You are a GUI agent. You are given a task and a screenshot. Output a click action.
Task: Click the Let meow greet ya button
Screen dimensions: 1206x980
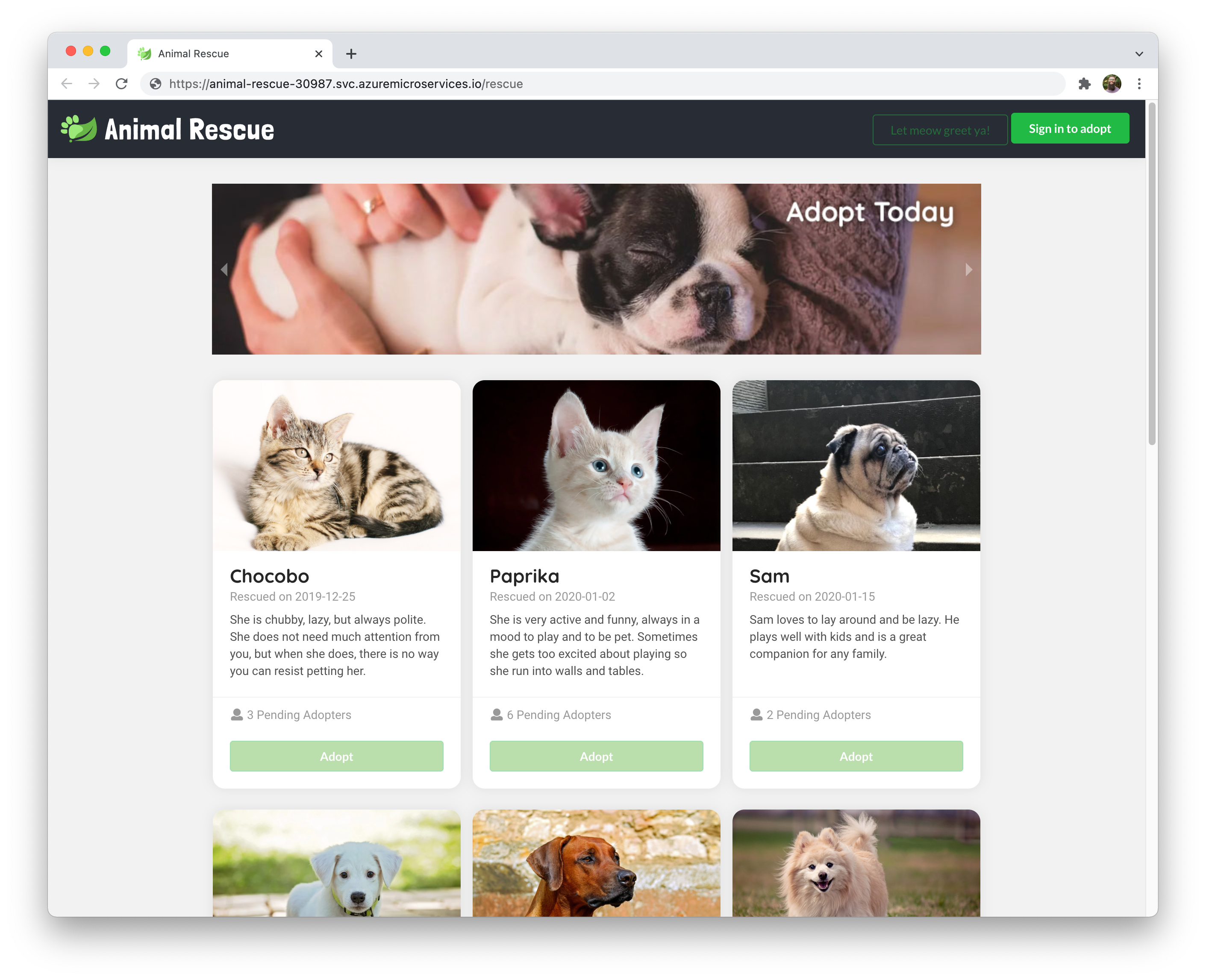pyautogui.click(x=939, y=130)
